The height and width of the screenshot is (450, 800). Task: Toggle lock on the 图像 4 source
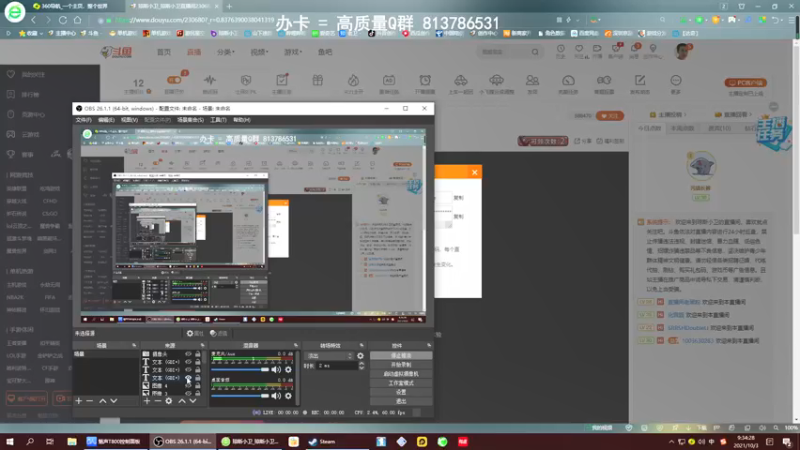(x=198, y=386)
